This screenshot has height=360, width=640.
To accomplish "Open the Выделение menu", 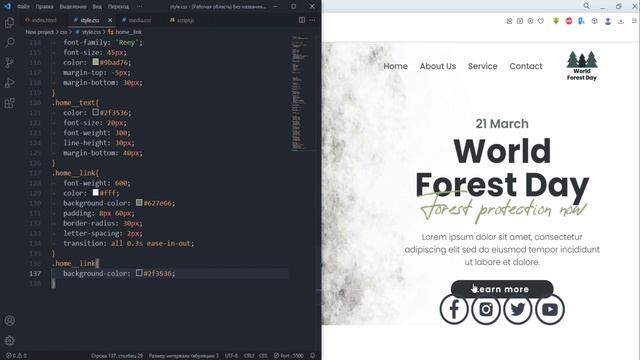I will click(73, 7).
